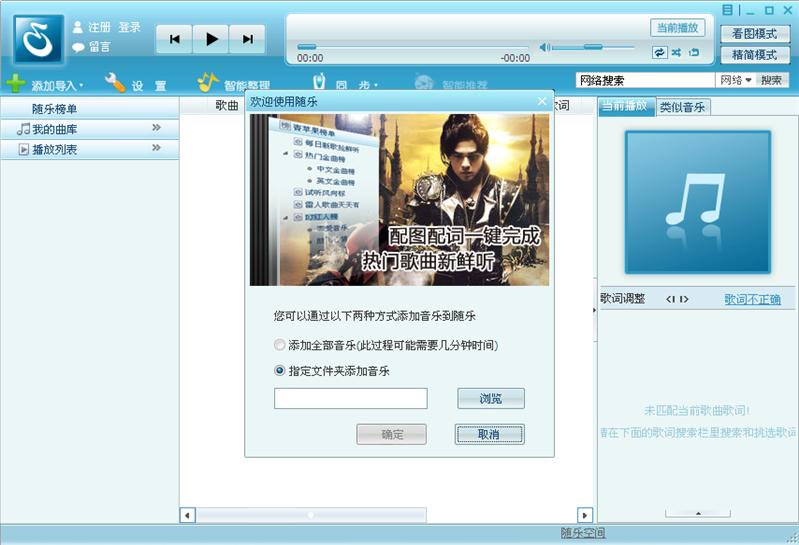The width and height of the screenshot is (799, 545).
Task: Click the green plus 添加导入 icon
Action: click(16, 83)
